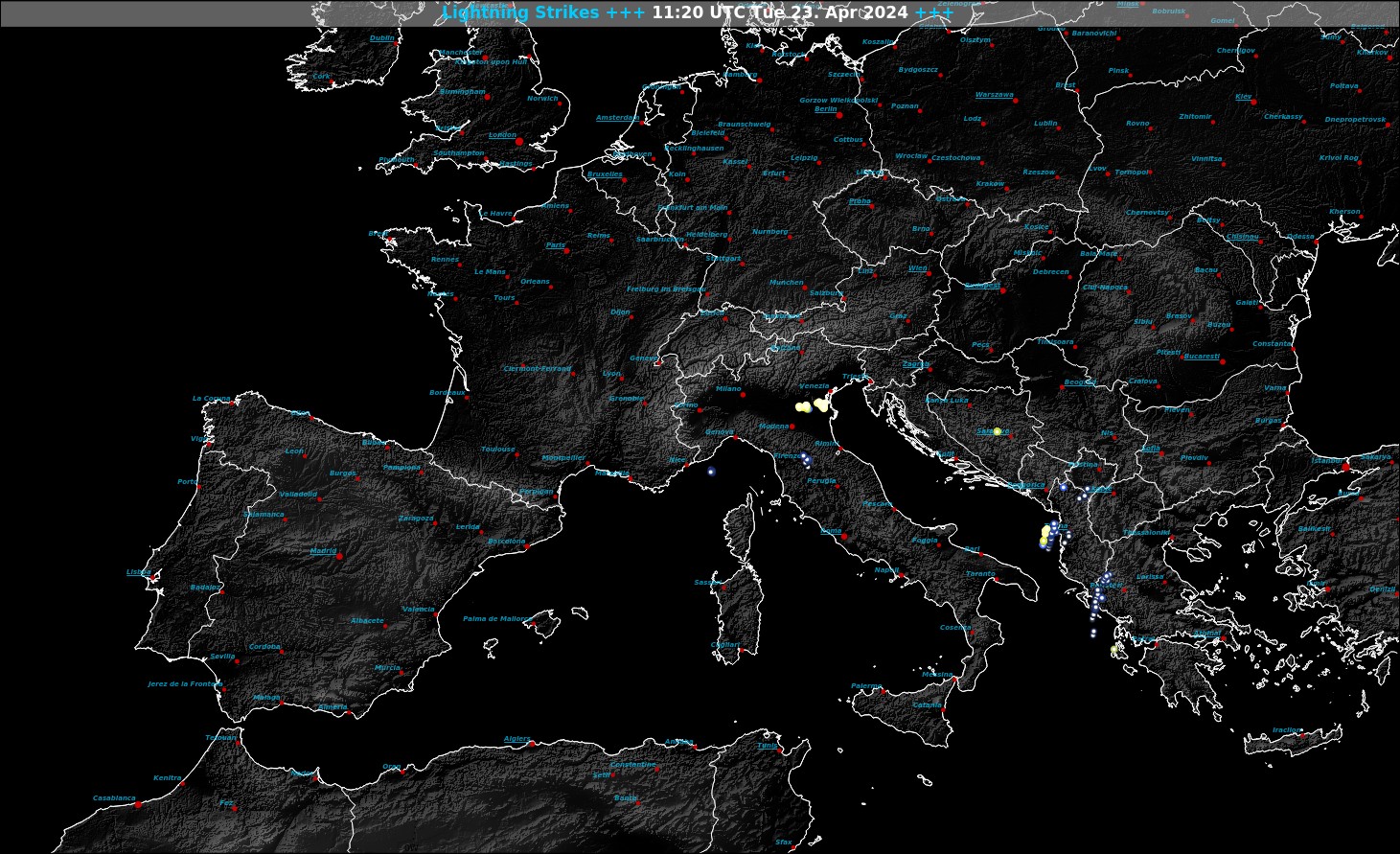Select the Southampton label

pyautogui.click(x=459, y=153)
